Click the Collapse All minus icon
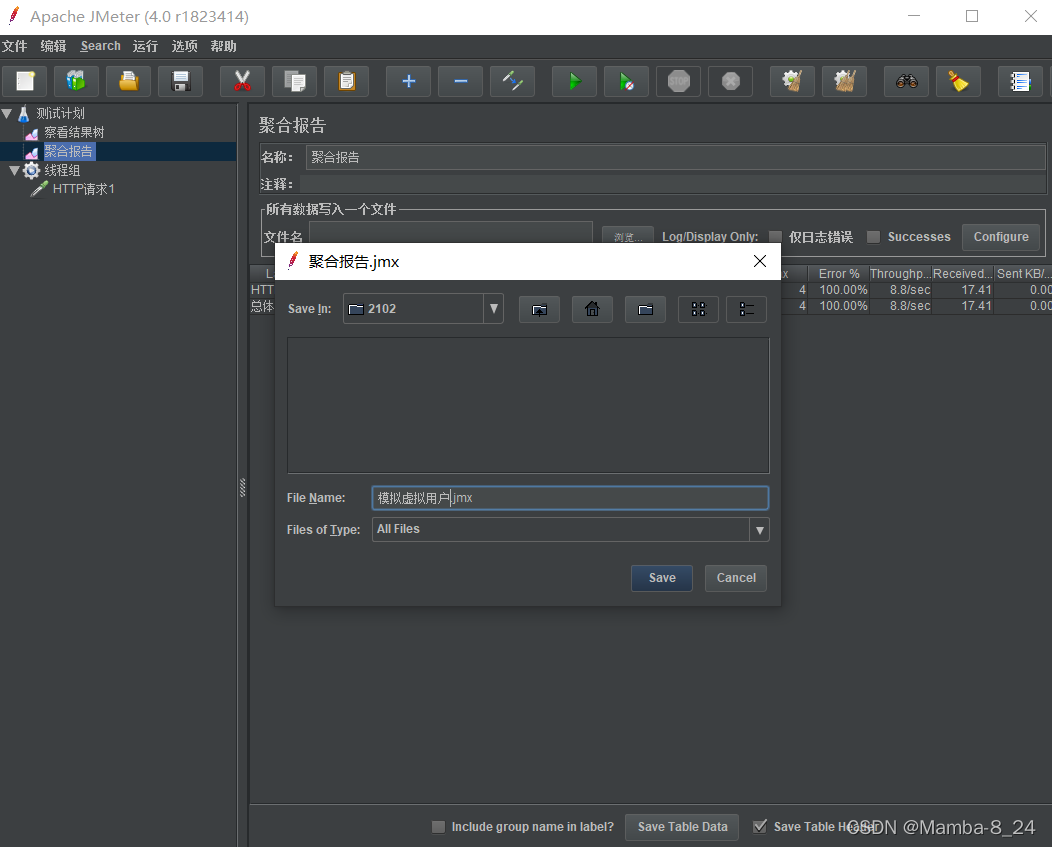 click(x=460, y=81)
